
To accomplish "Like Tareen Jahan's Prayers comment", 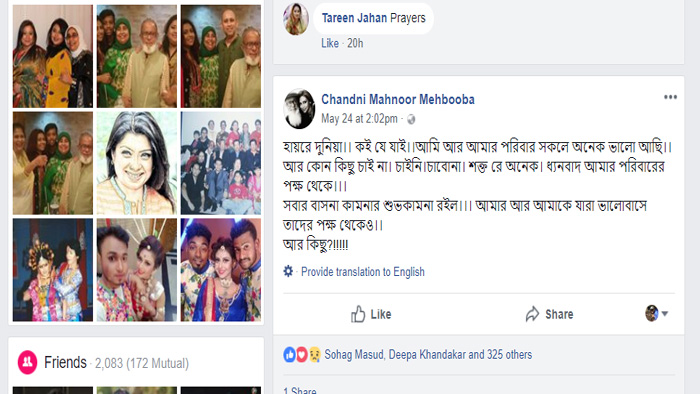I will coord(330,43).
